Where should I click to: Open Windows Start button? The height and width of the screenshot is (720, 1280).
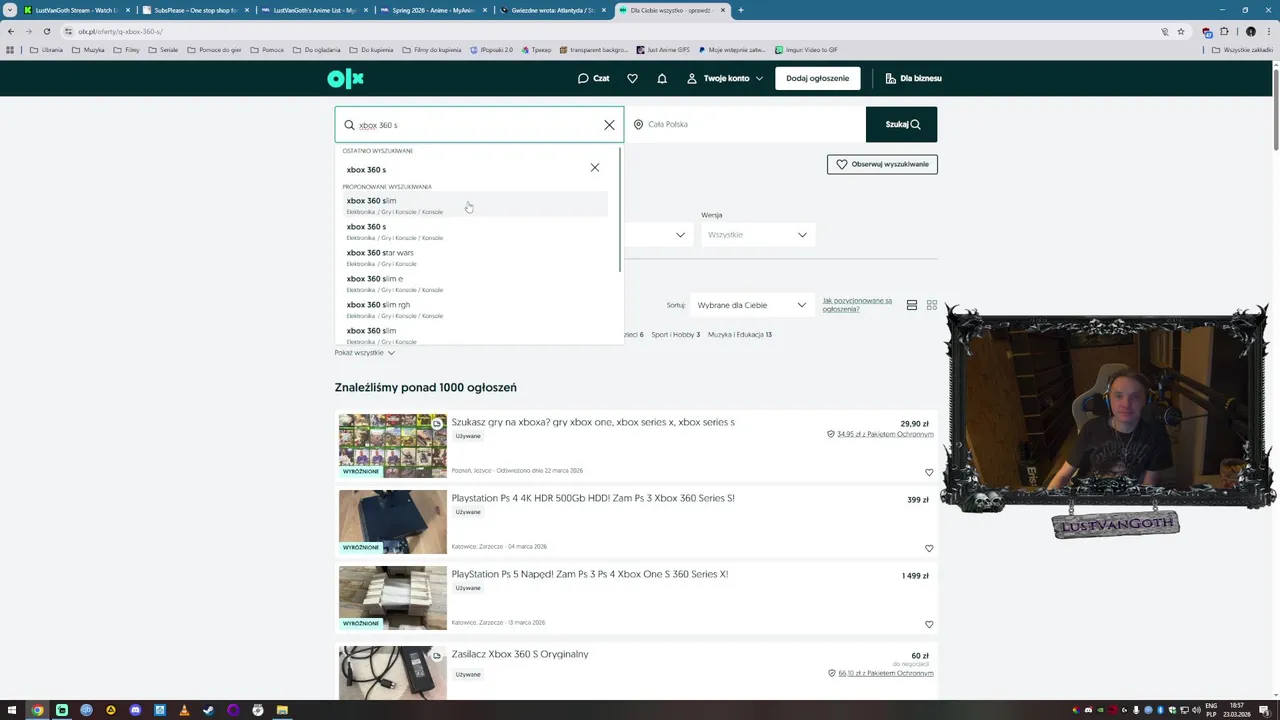click(12, 710)
